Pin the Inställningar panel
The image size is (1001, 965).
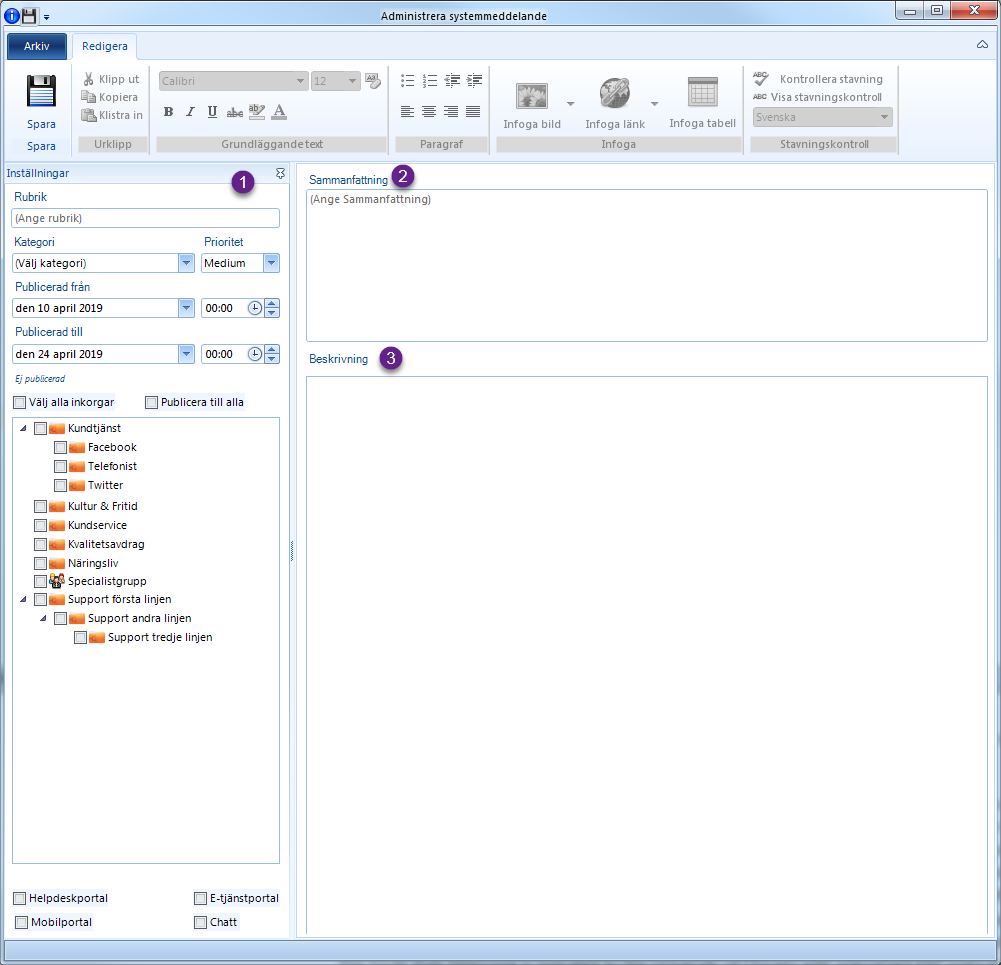pos(280,173)
